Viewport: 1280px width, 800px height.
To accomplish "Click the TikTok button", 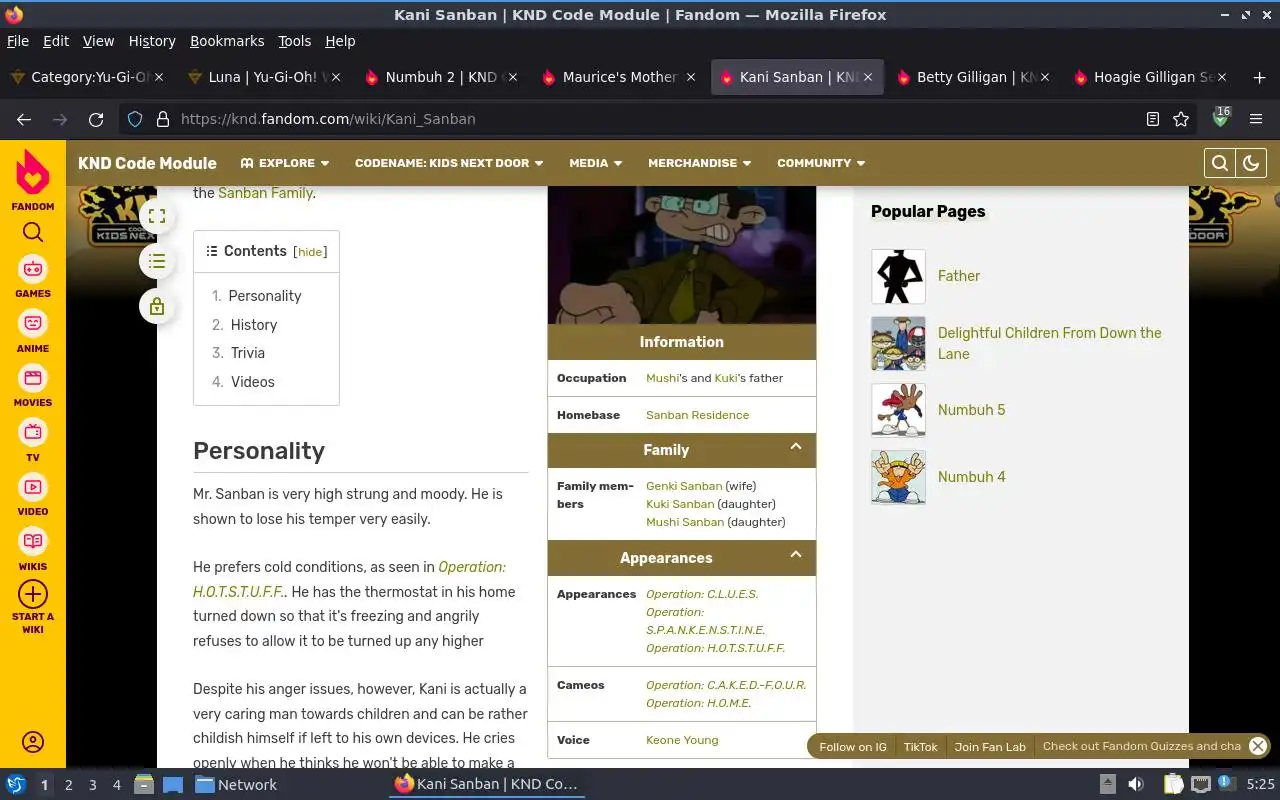I will tap(921, 747).
